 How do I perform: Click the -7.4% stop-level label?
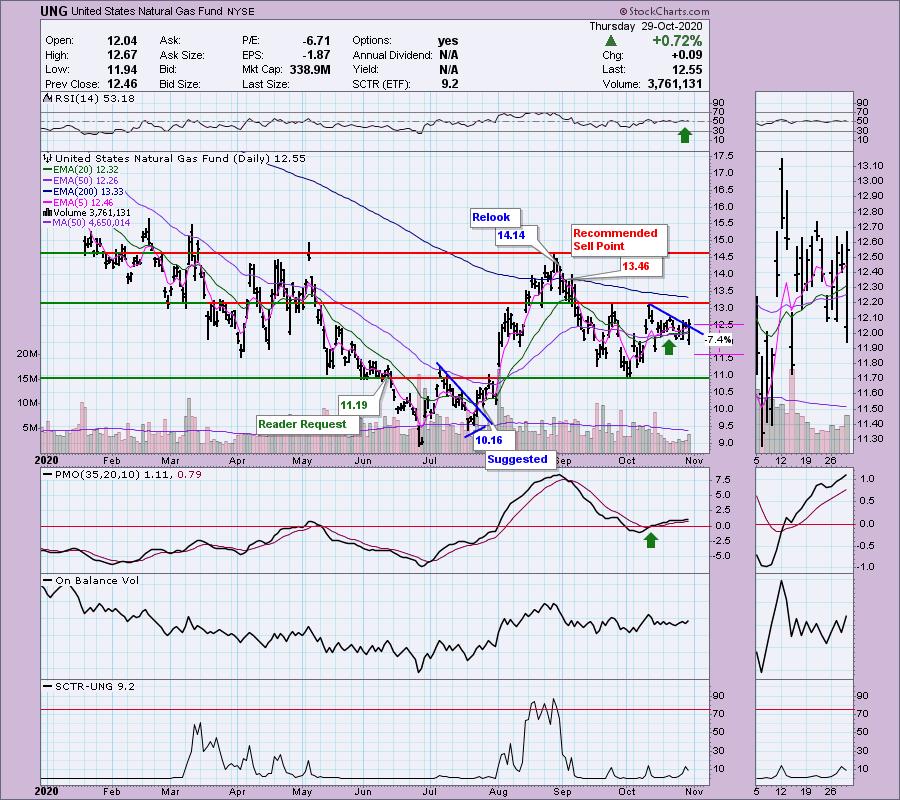click(717, 340)
